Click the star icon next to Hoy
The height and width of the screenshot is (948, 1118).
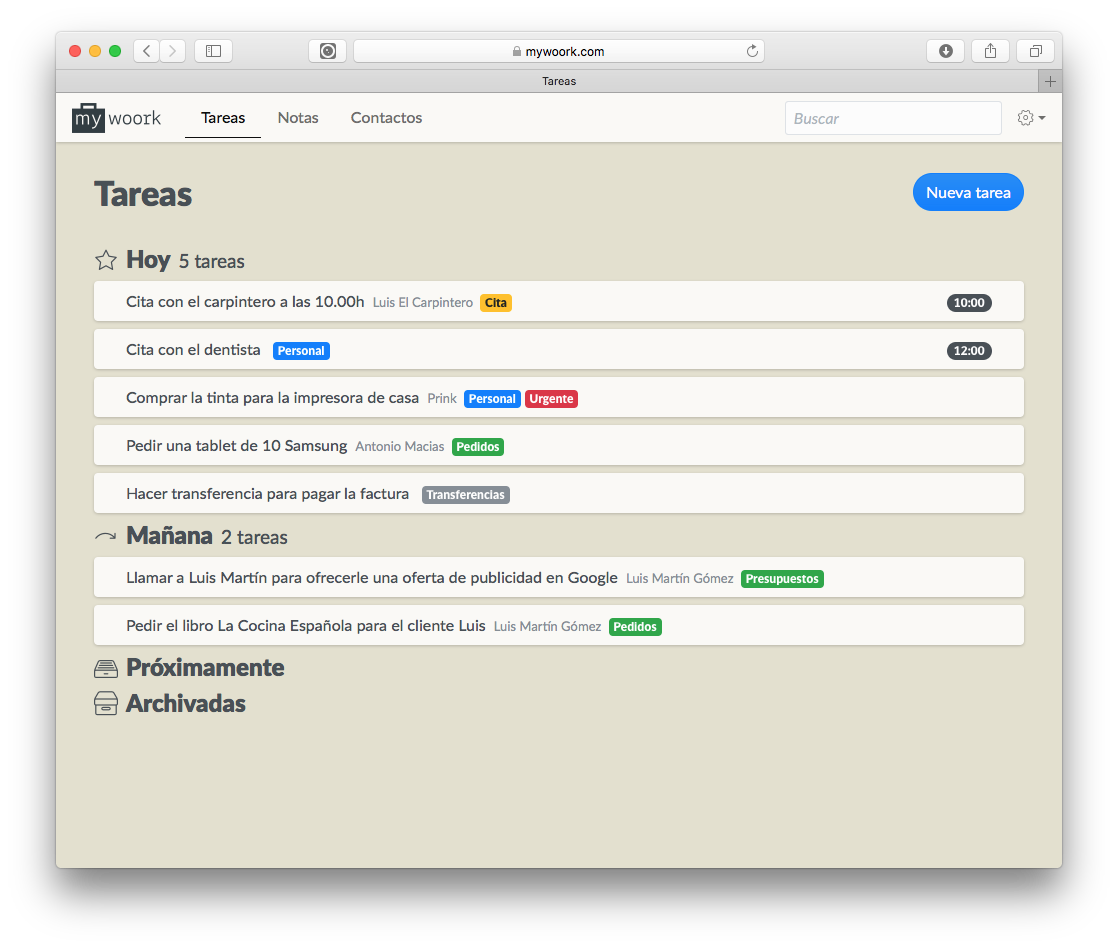(x=106, y=260)
